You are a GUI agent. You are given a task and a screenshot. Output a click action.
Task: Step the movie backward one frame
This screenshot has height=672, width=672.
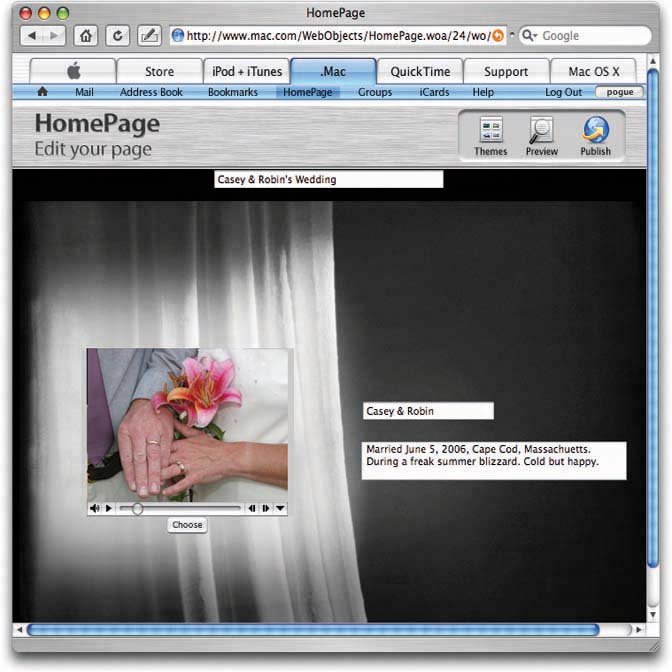(252, 508)
